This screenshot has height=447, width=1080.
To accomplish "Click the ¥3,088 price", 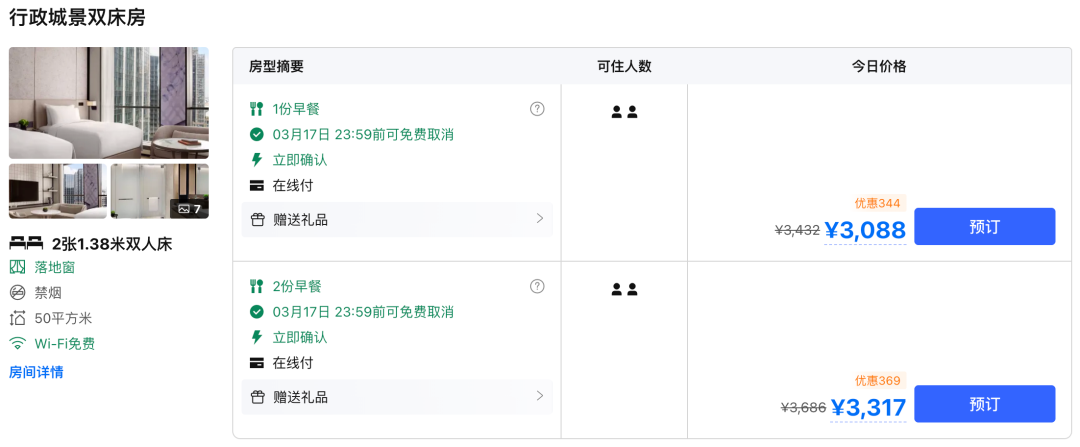I will tap(865, 231).
